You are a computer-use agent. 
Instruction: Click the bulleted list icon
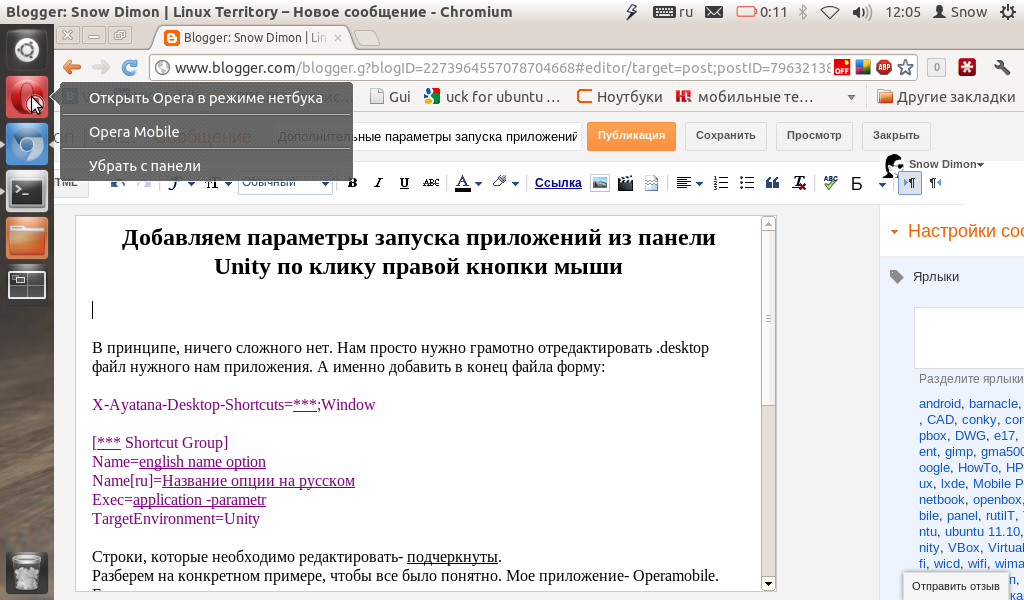[747, 183]
